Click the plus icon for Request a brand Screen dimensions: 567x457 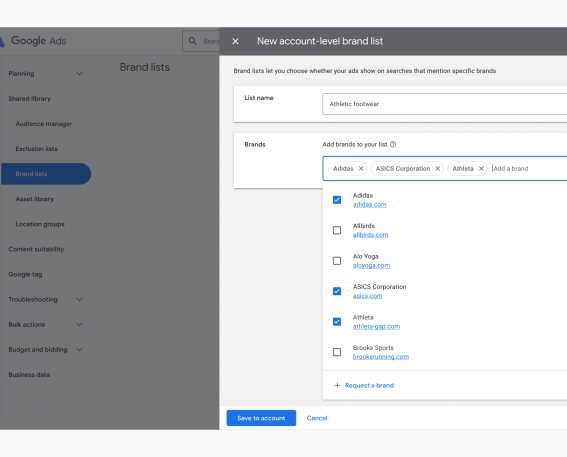pos(337,385)
